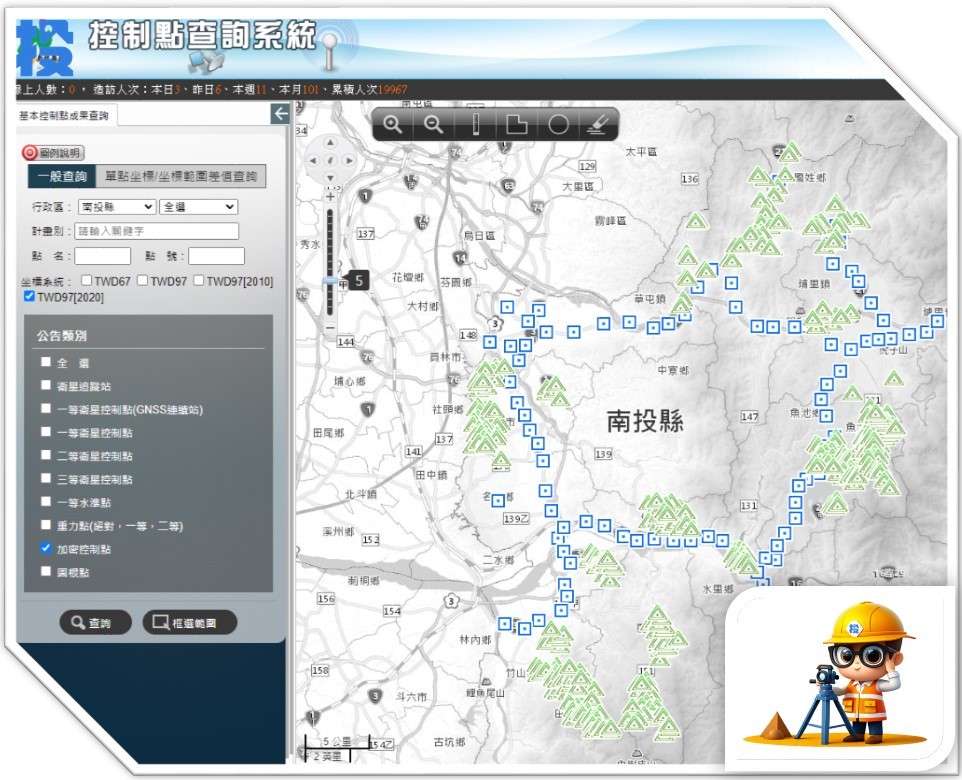
Task: Activate the ruler distance measurement tool
Action: tap(475, 125)
